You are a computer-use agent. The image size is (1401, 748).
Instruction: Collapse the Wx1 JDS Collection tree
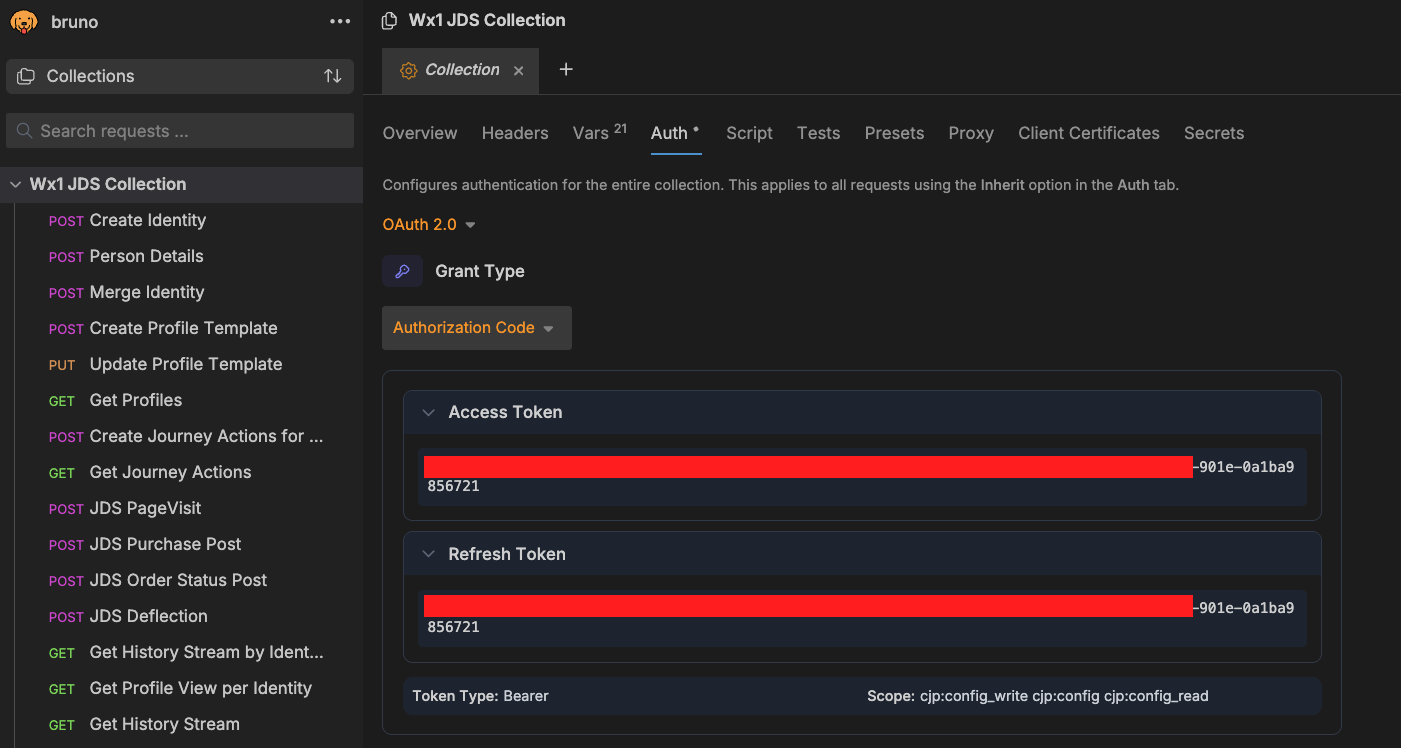pos(16,184)
